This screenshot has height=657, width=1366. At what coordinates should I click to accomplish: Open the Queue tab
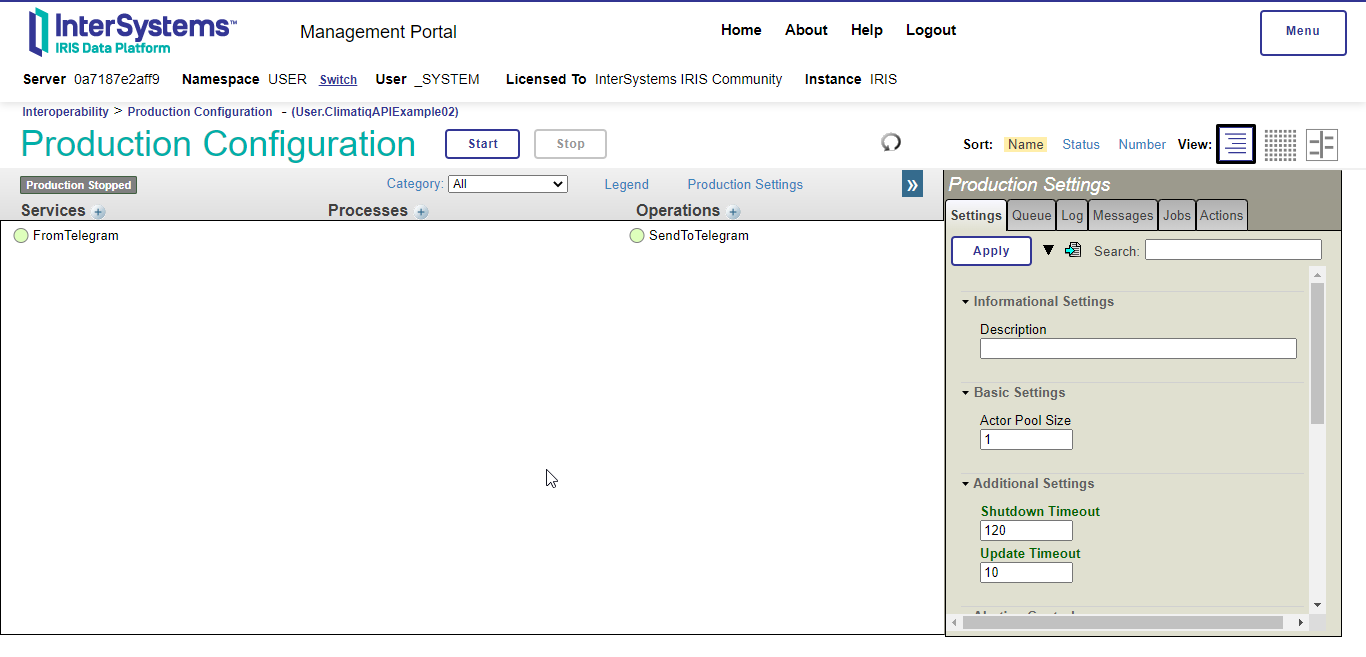[1031, 215]
